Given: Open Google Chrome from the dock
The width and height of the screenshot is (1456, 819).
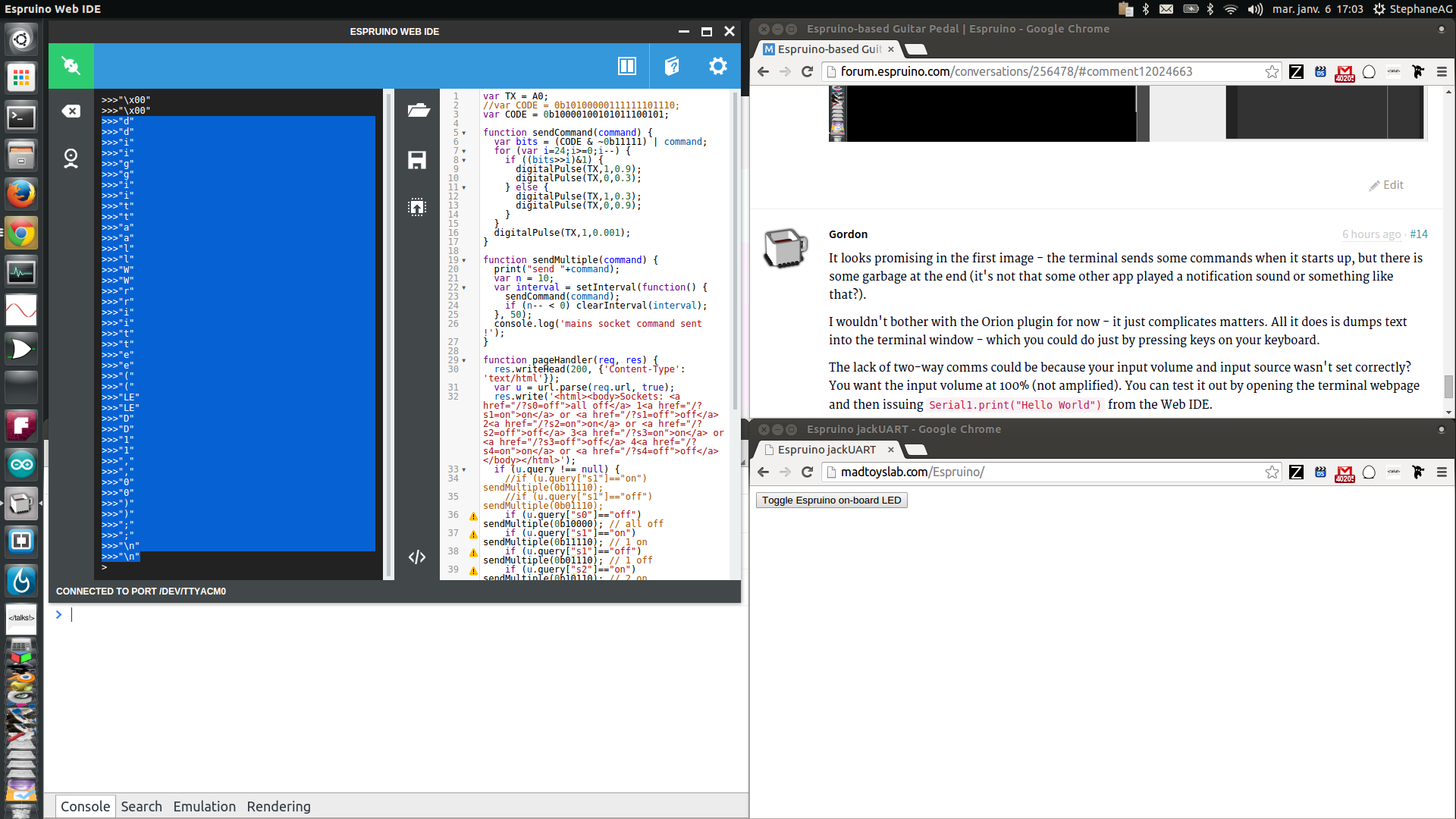Looking at the screenshot, I should point(21,233).
